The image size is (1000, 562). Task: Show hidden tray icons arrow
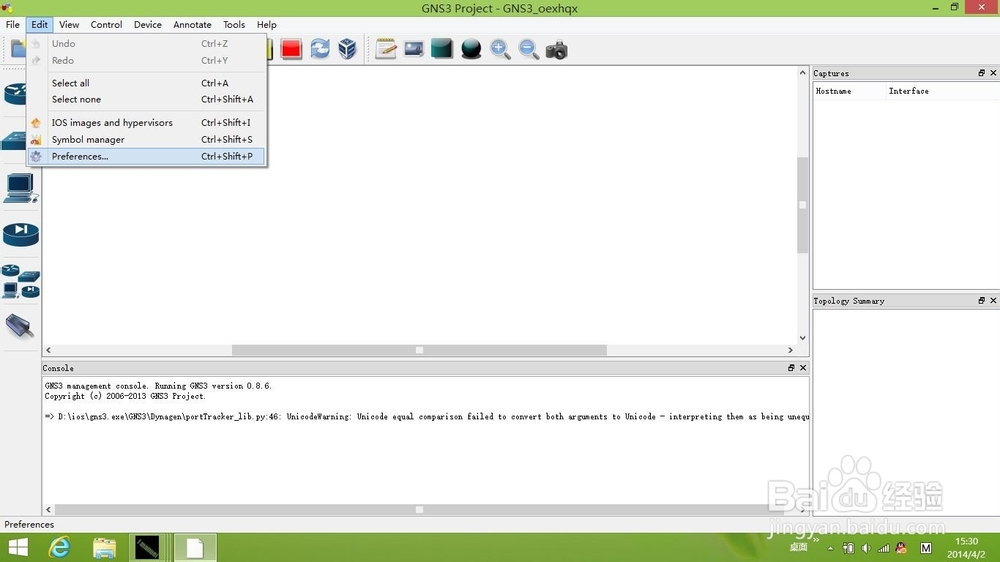coord(830,548)
